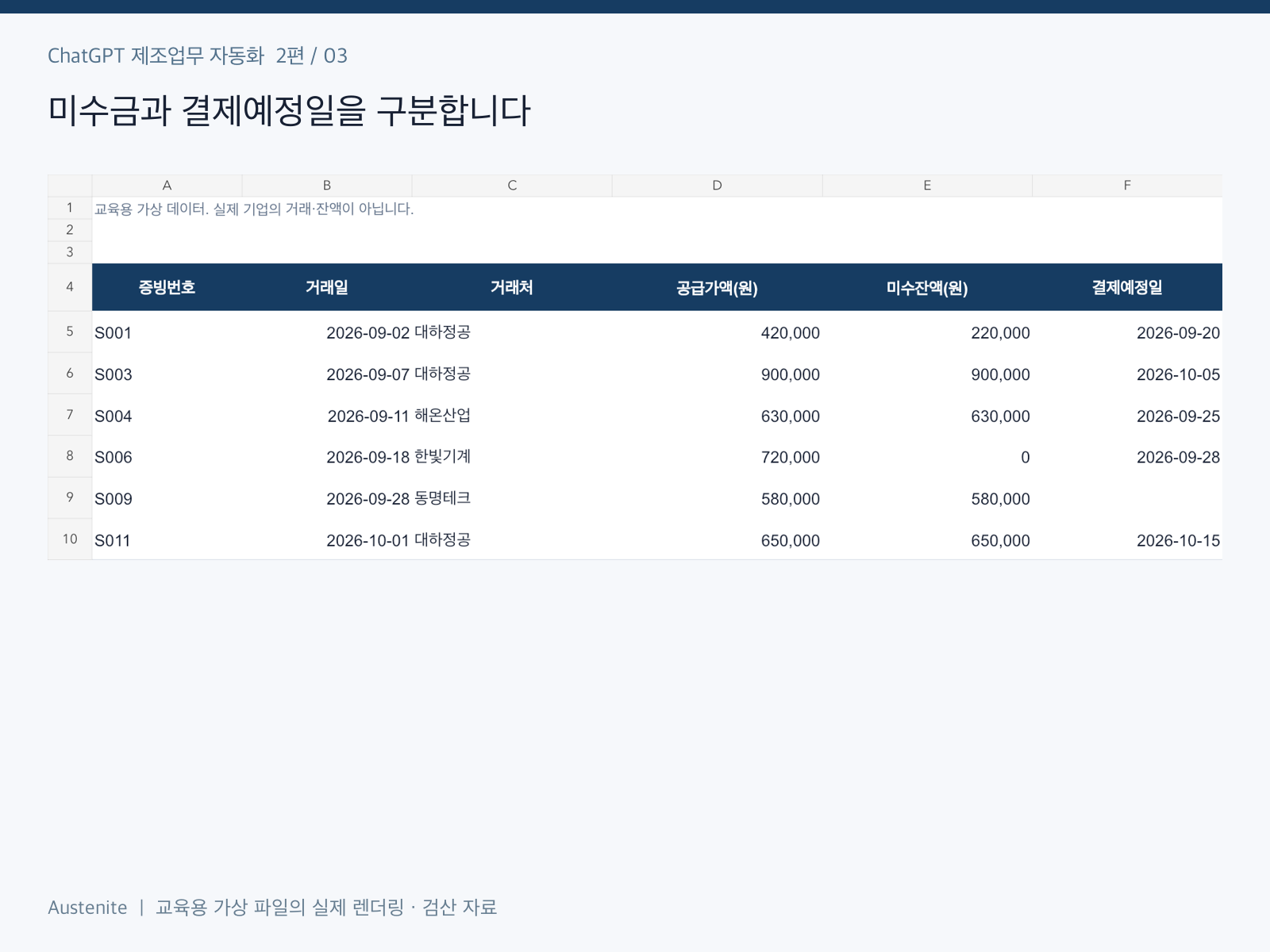Click the date 2026-09-02
This screenshot has width=1270, height=952.
[368, 333]
